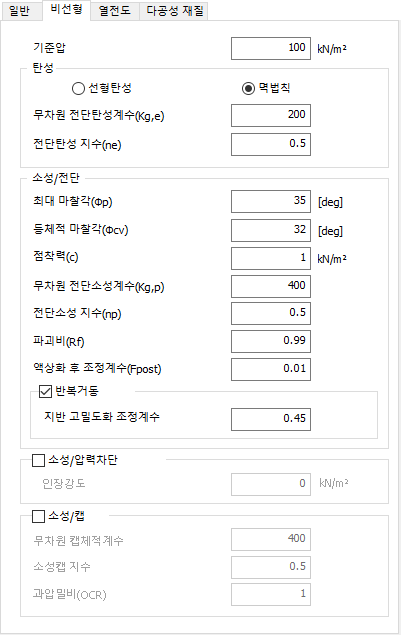The width and height of the screenshot is (401, 635).
Task: Check the 소성/캡 option
Action: (x=38, y=516)
